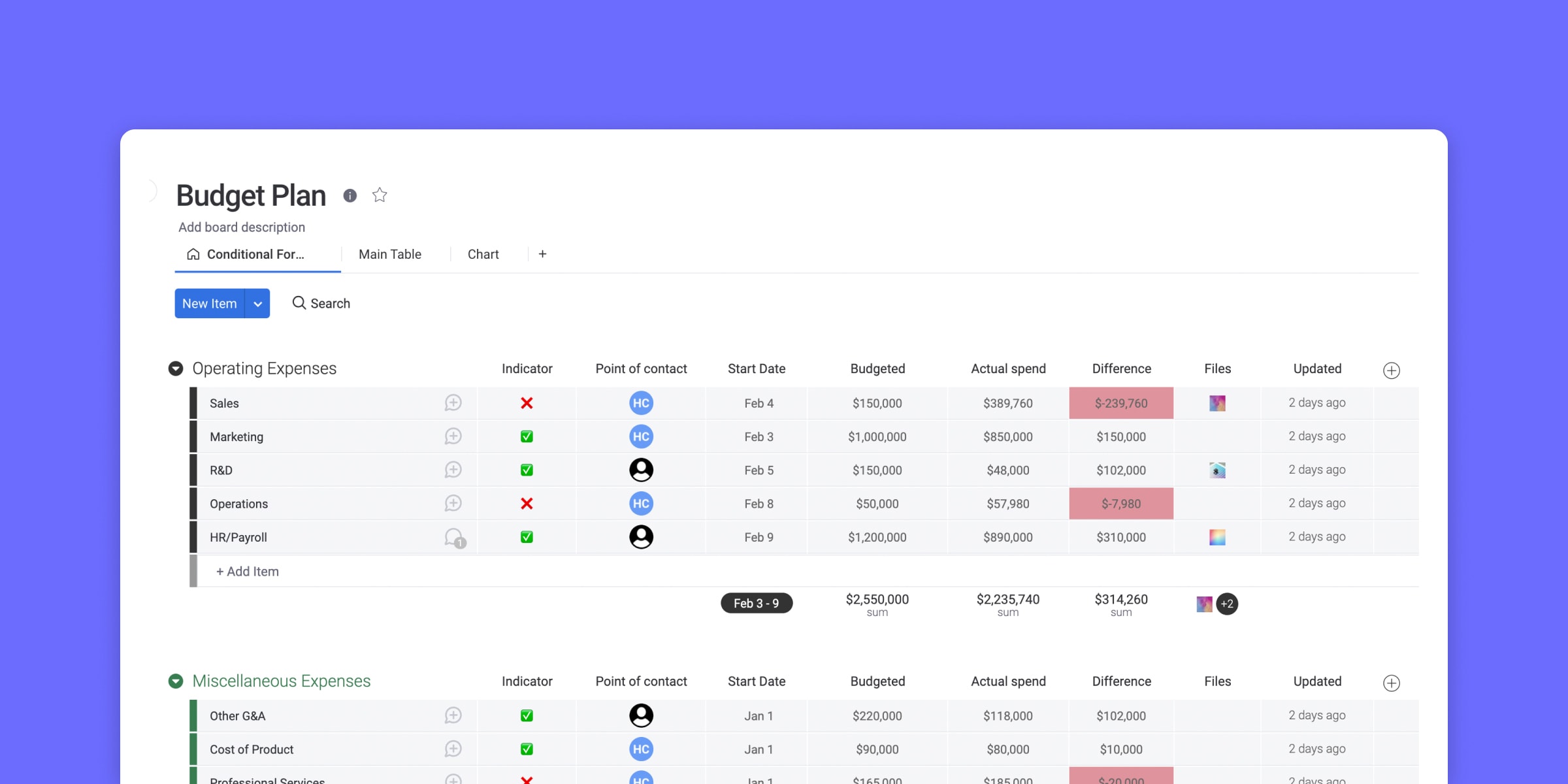This screenshot has width=1568, height=784.
Task: Click the add column icon in Miscellaneous Expenses
Action: coord(1392,682)
